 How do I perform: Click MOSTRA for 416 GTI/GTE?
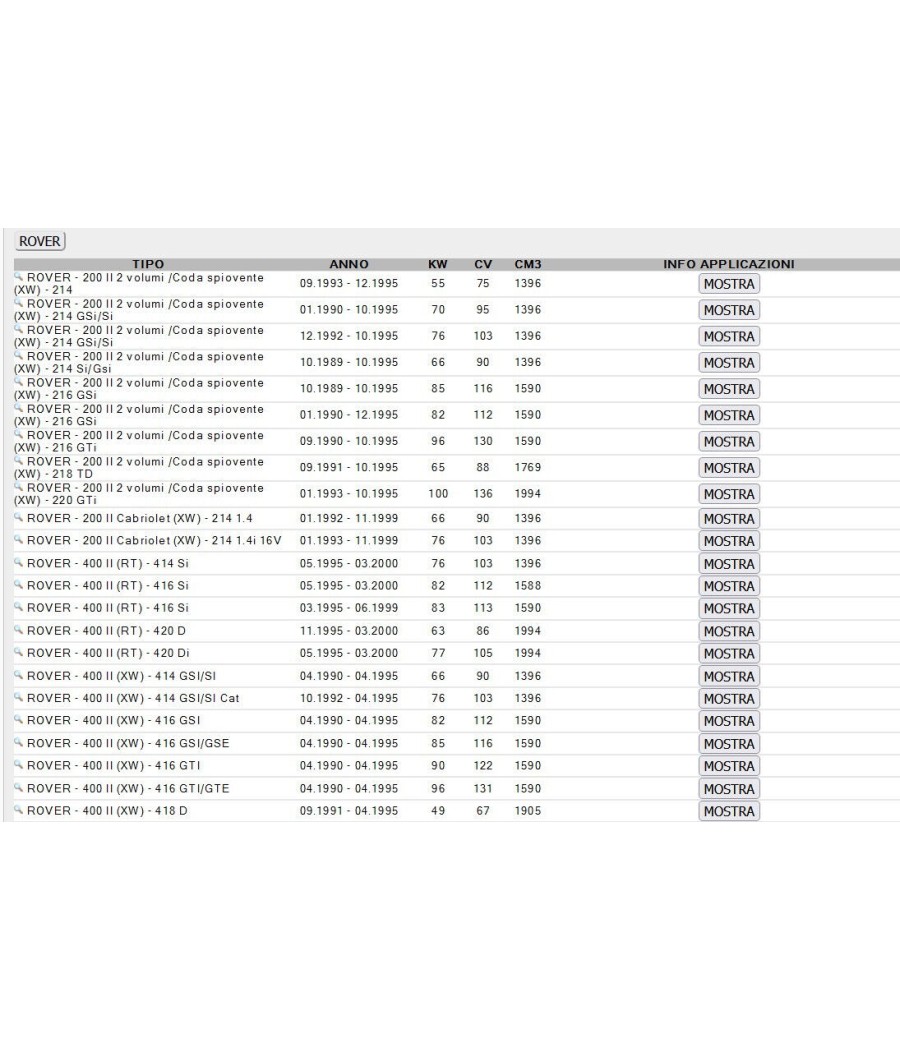(729, 789)
